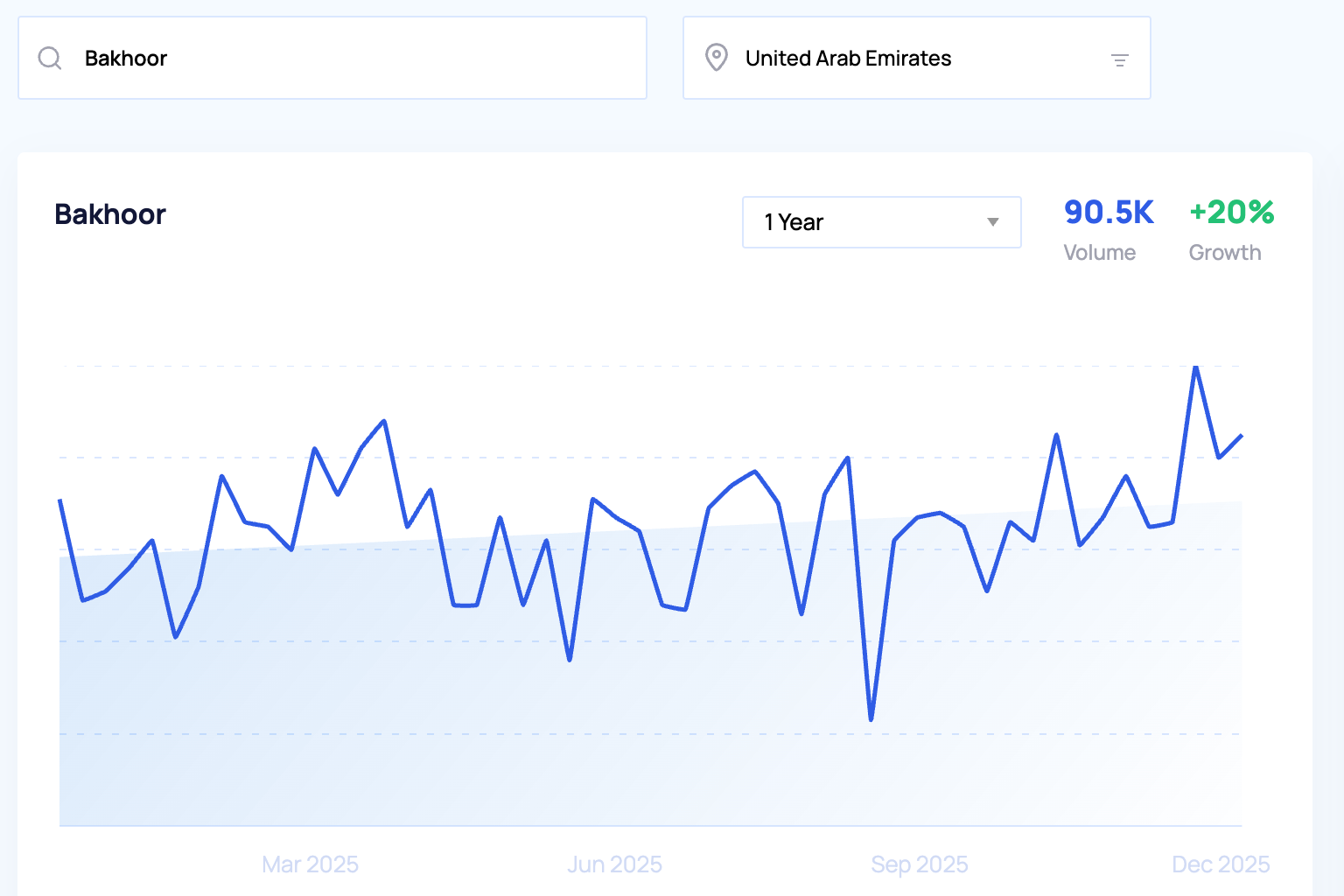Click the Growth label text
This screenshot has width=1344, height=896.
1224,253
